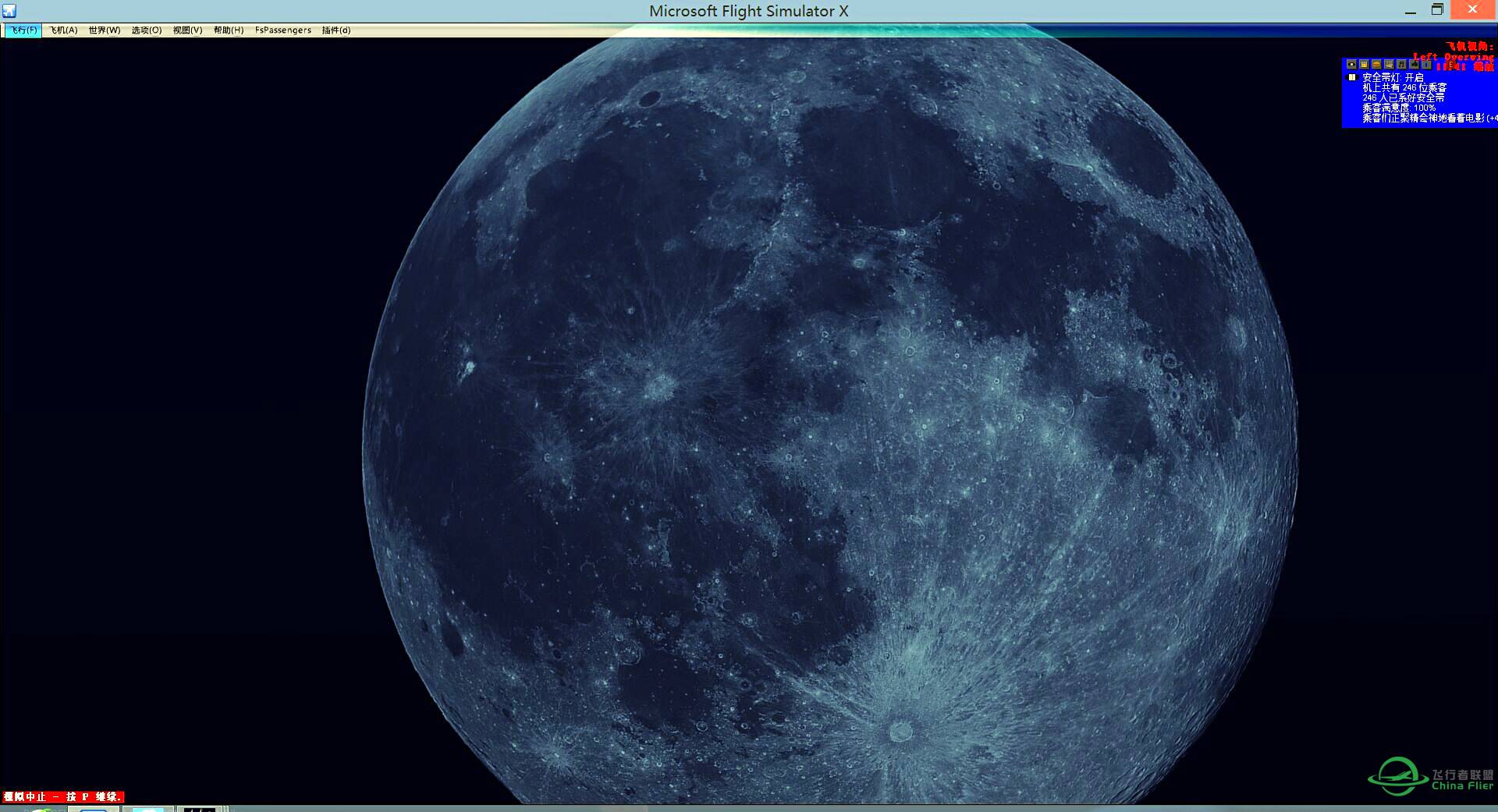Image resolution: width=1498 pixels, height=812 pixels.
Task: Click the burger food service icon
Action: click(1376, 64)
